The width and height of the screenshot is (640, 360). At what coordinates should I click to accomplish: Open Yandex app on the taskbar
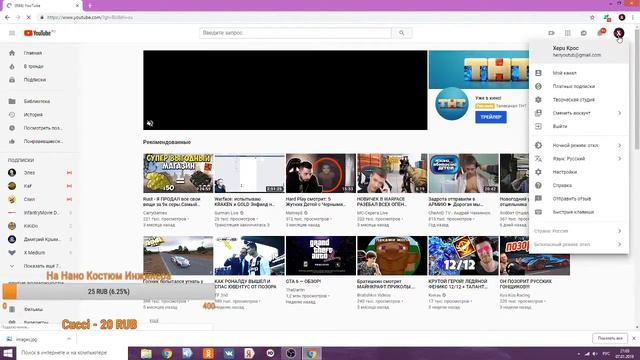(249, 353)
